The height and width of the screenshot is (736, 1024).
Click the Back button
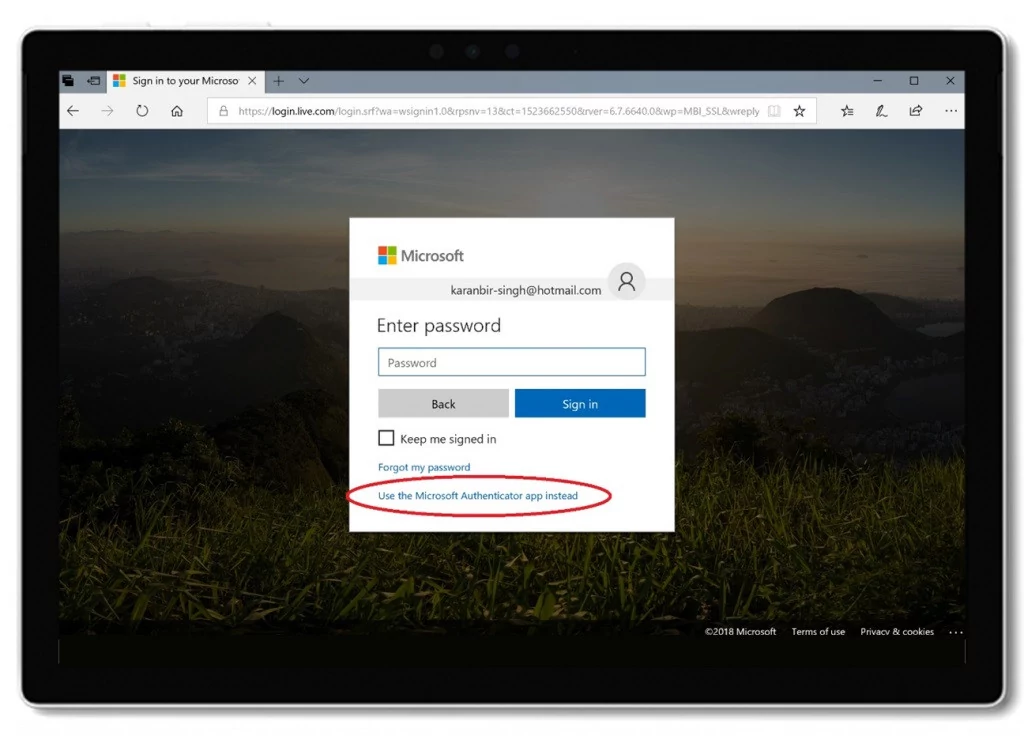point(443,404)
